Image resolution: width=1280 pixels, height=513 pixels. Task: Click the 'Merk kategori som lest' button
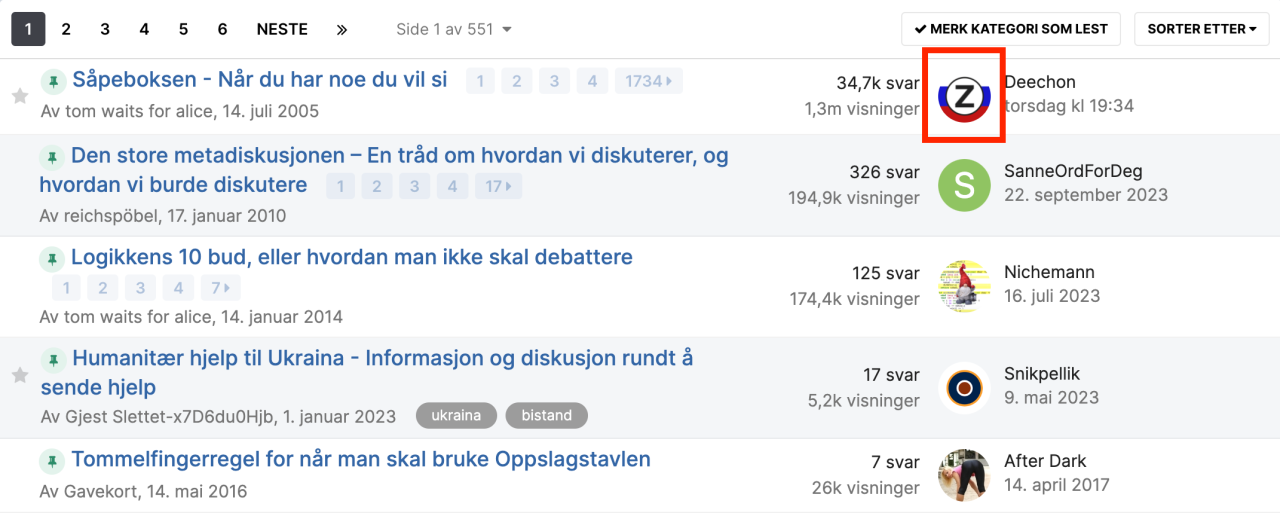click(x=1010, y=29)
